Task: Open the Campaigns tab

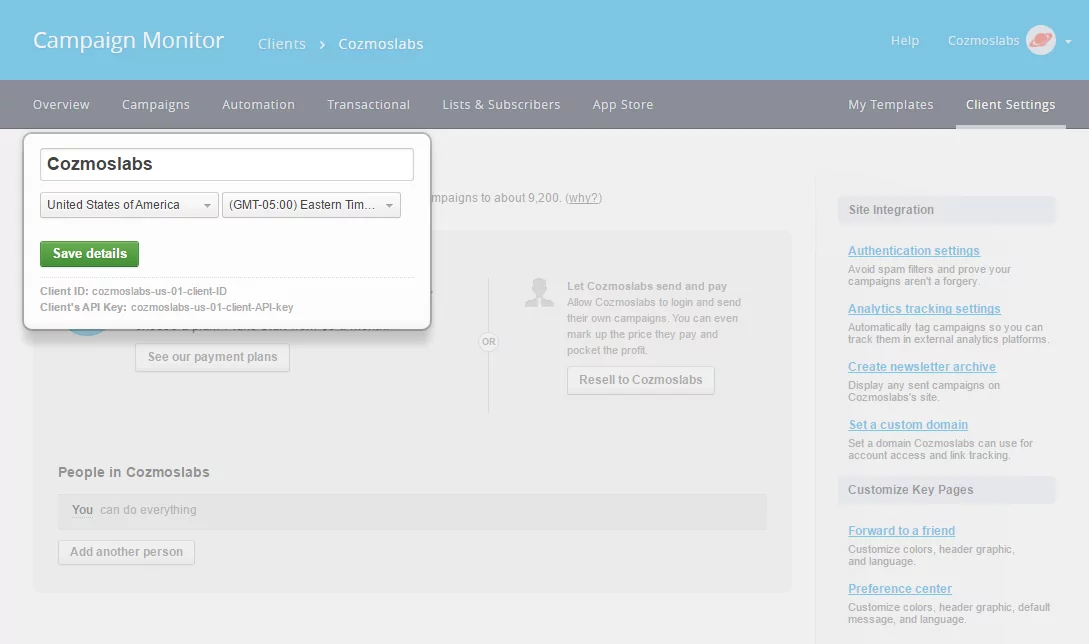Action: (x=156, y=104)
